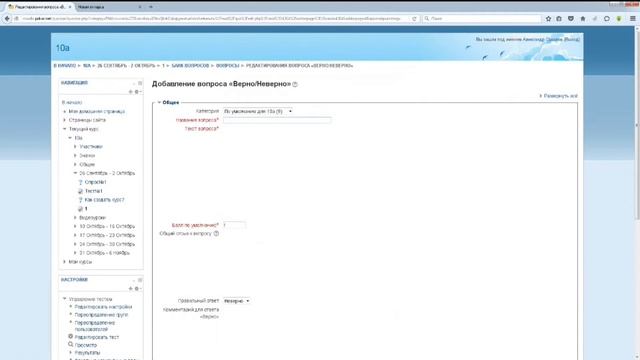Open the Pocket icon in the toolbar
640x360 pixels.
(x=571, y=18)
